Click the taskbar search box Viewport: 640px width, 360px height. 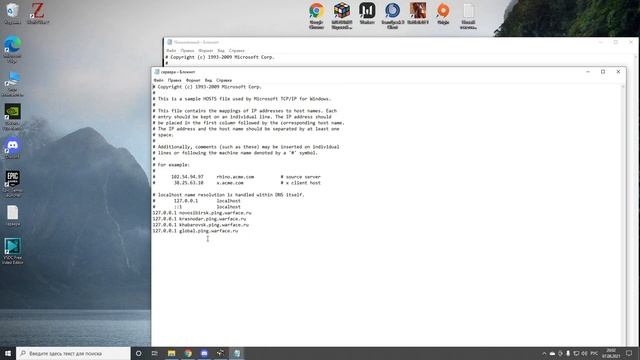pyautogui.click(x=73, y=353)
